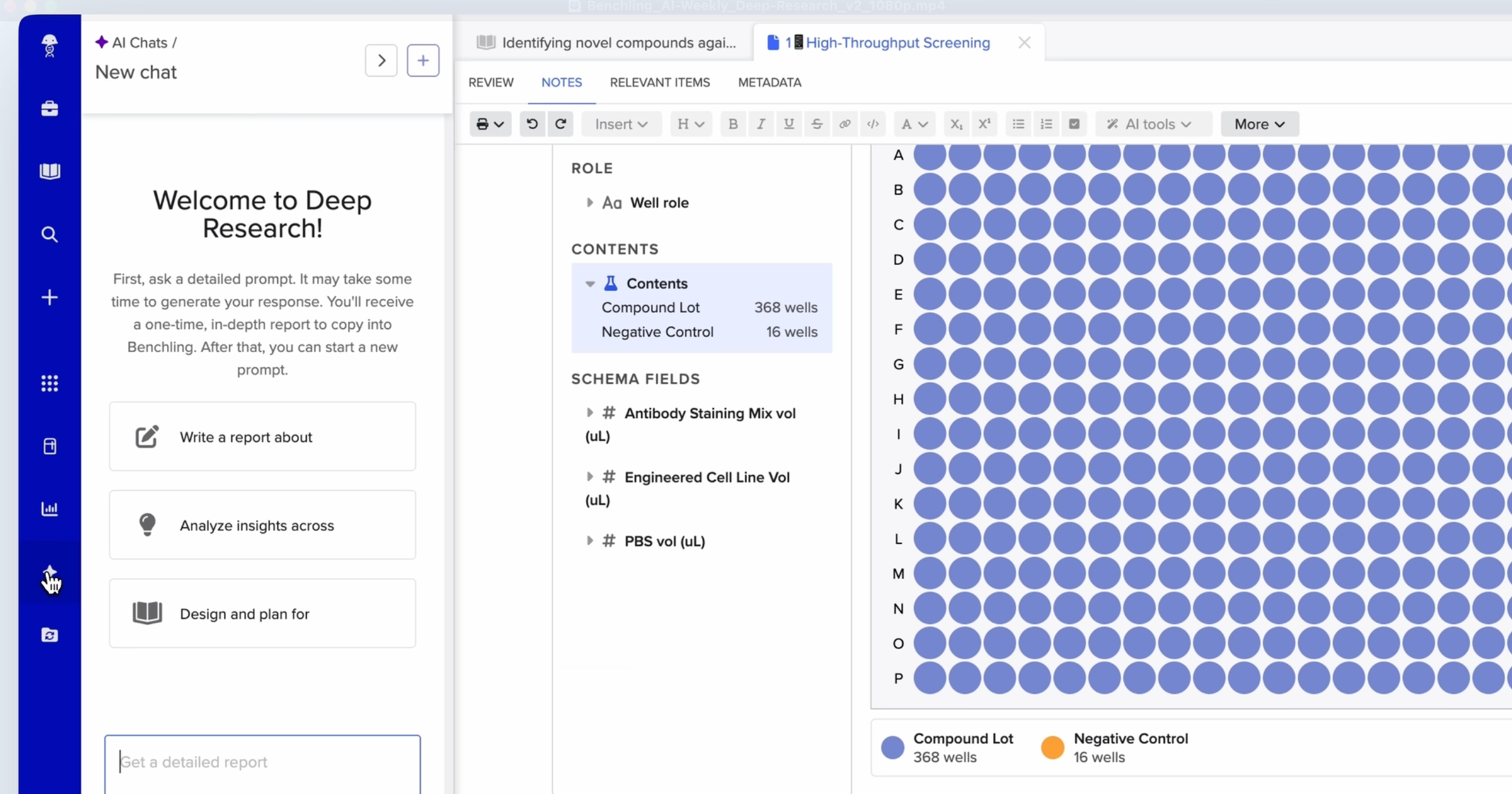
Task: Open the Registry grid icon in the sidebar
Action: 49,383
